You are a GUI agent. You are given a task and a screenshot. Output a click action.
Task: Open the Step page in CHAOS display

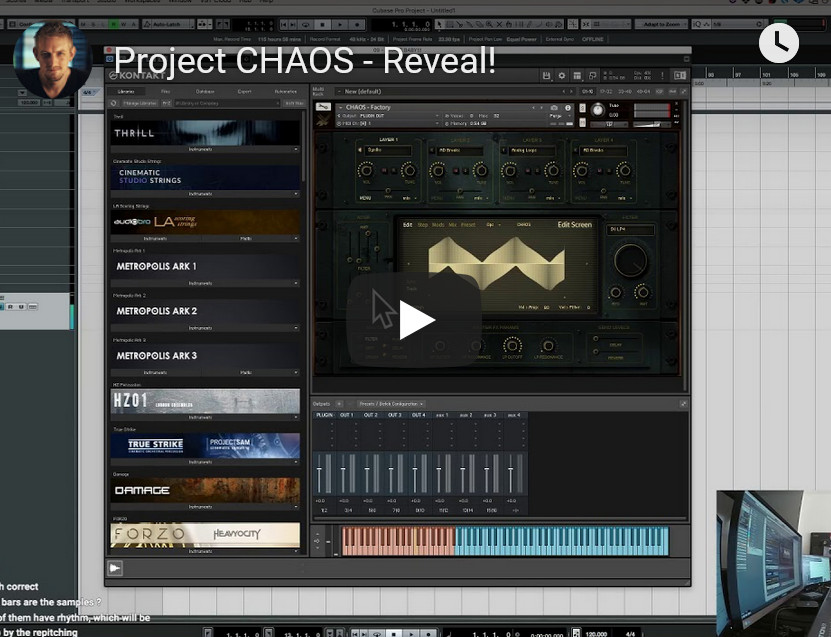(422, 225)
